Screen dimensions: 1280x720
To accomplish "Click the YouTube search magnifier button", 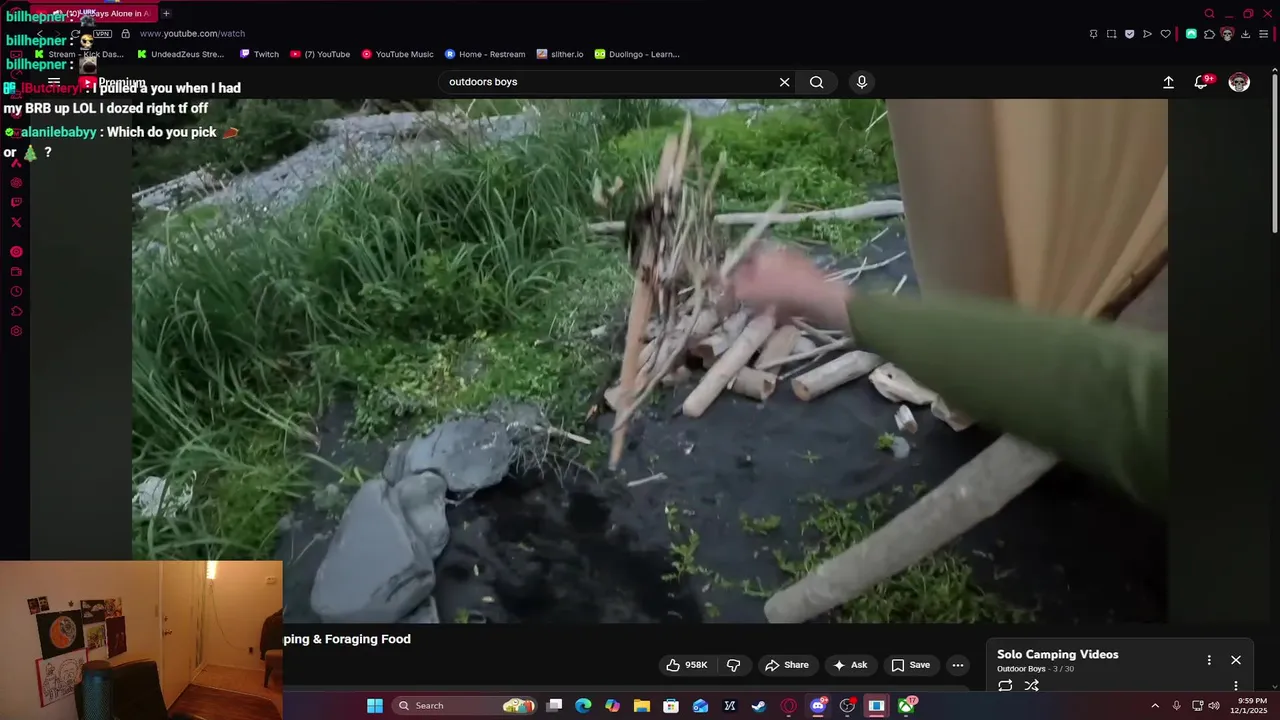I will 817,82.
